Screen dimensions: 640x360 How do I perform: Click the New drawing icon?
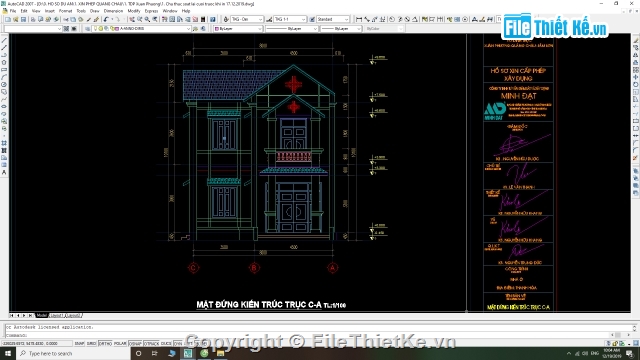click(x=8, y=19)
